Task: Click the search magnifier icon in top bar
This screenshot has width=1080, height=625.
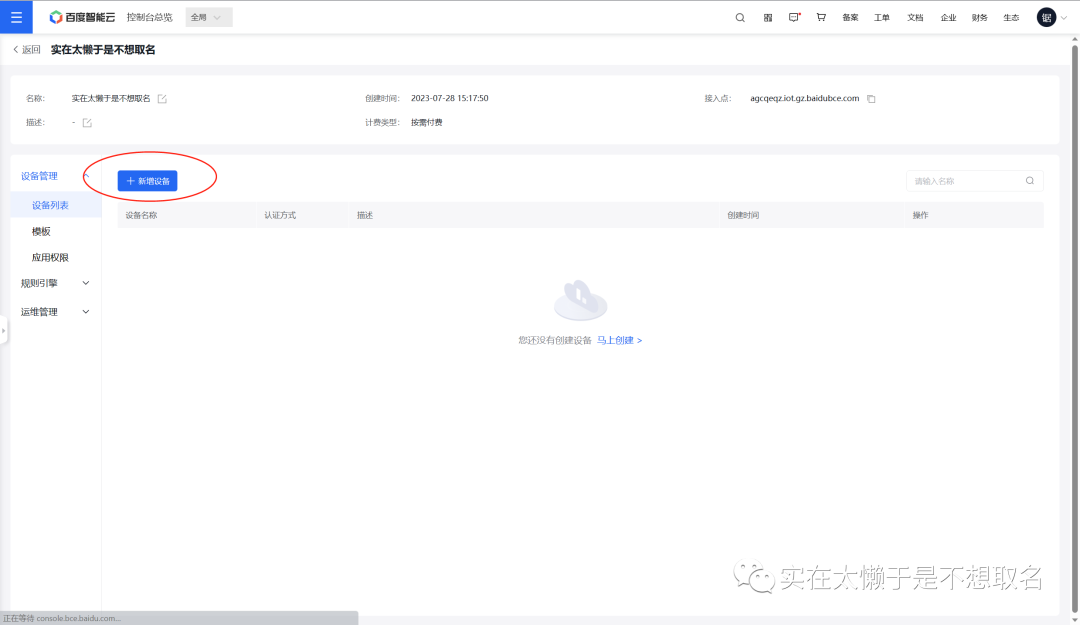Action: [740, 17]
